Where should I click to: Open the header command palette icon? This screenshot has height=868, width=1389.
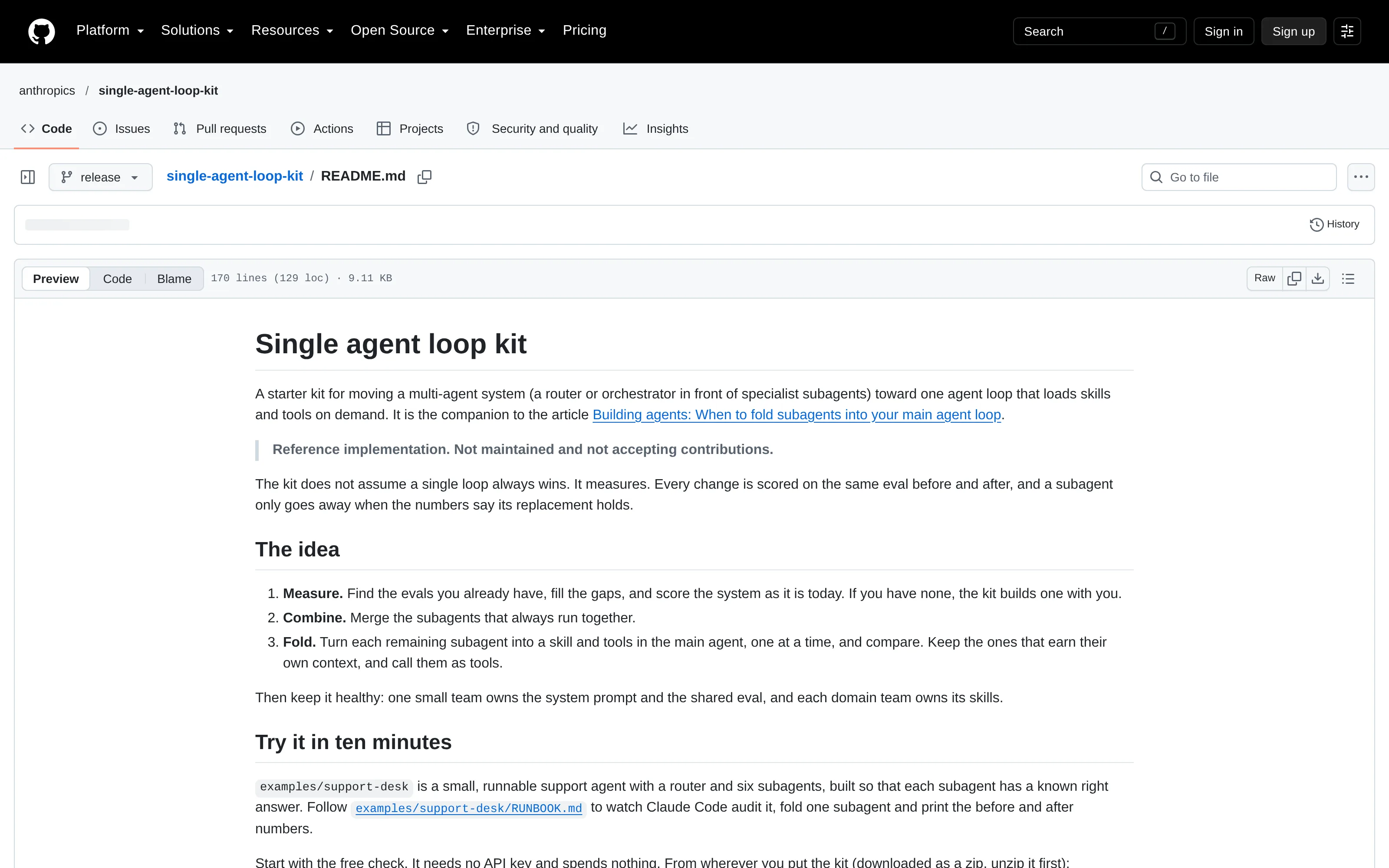(x=1346, y=32)
